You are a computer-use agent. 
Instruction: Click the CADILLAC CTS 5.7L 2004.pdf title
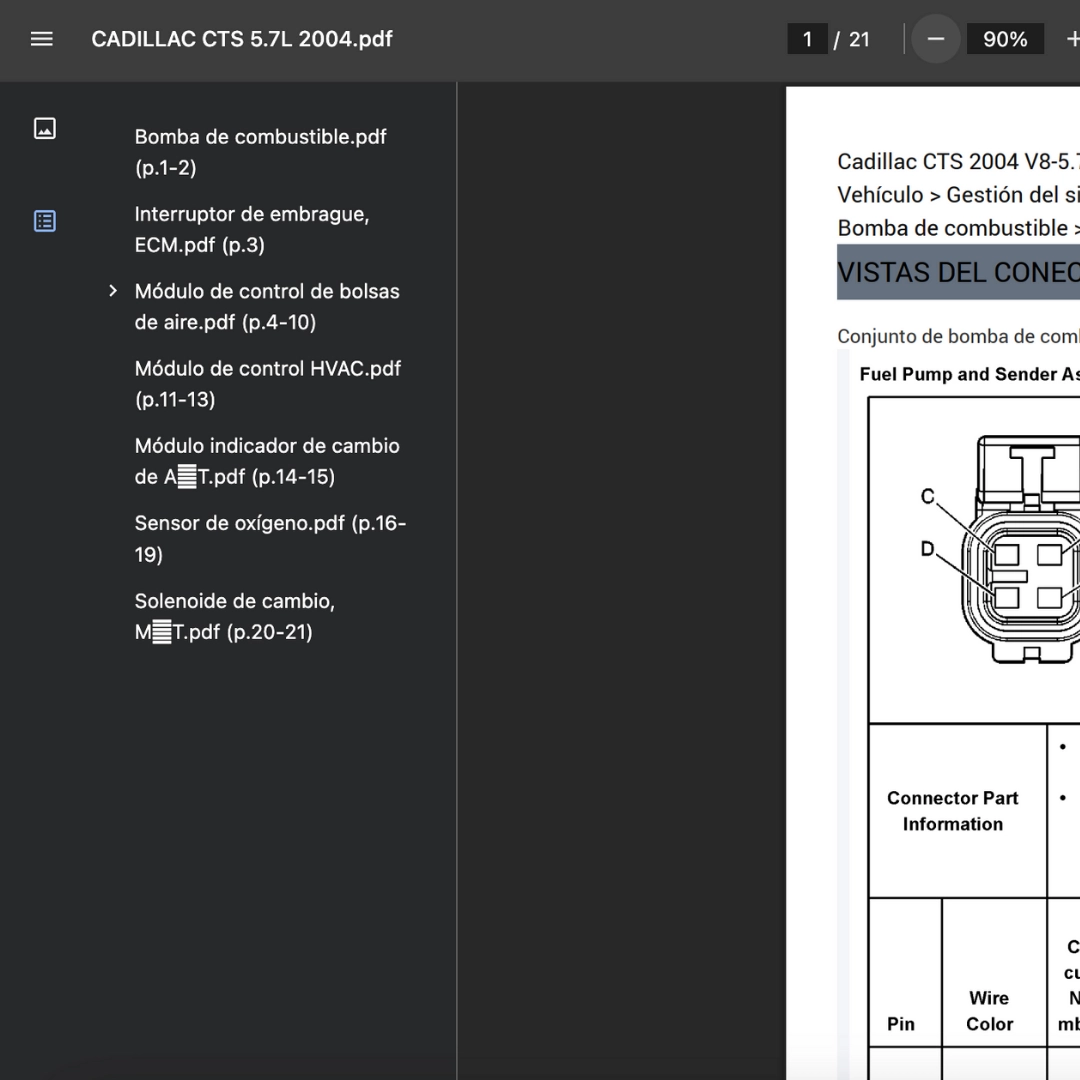[x=242, y=39]
